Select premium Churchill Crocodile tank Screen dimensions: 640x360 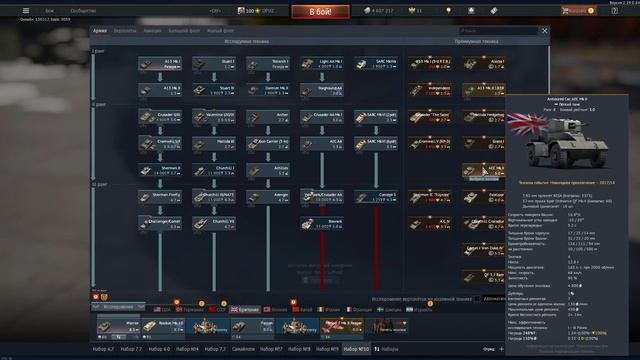click(484, 224)
